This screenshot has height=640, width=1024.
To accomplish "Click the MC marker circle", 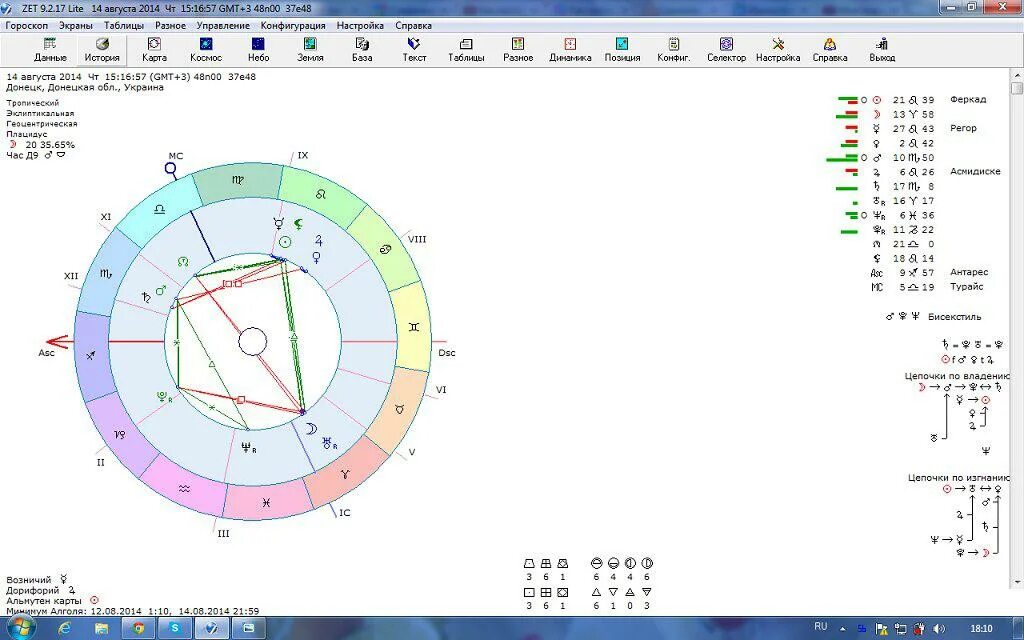I will coord(170,168).
